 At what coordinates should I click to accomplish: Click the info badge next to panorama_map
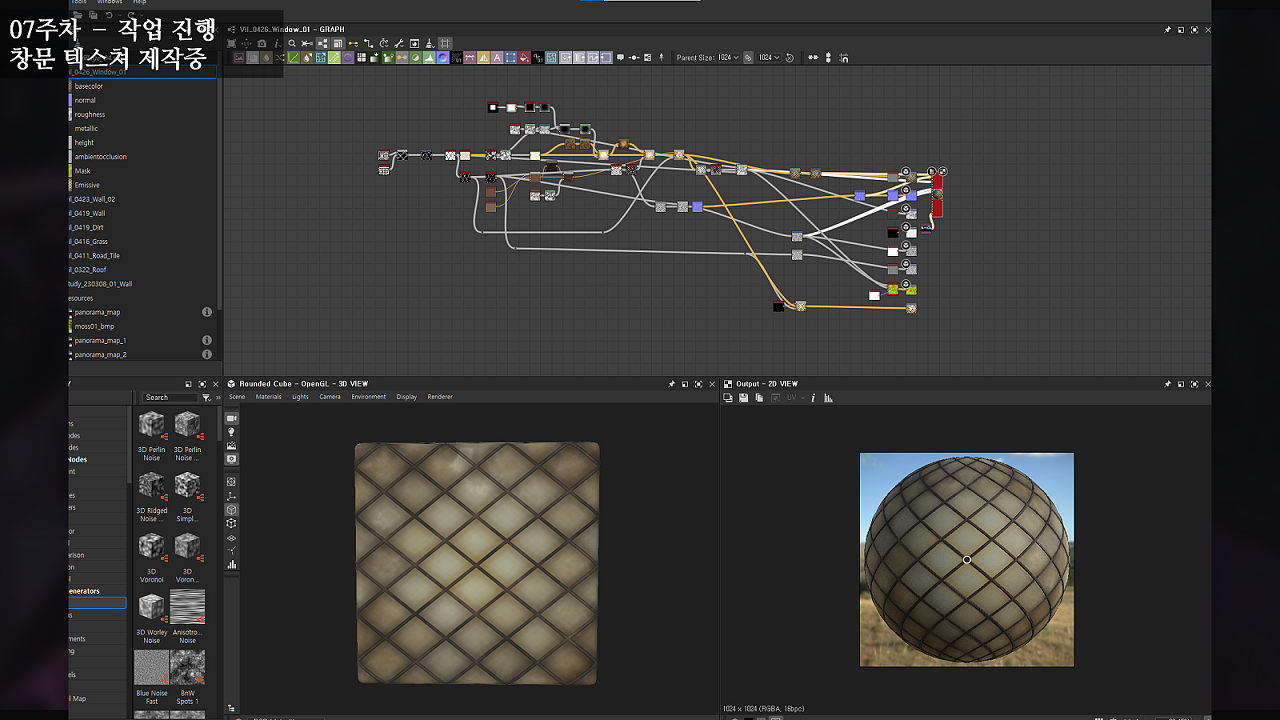click(x=207, y=312)
